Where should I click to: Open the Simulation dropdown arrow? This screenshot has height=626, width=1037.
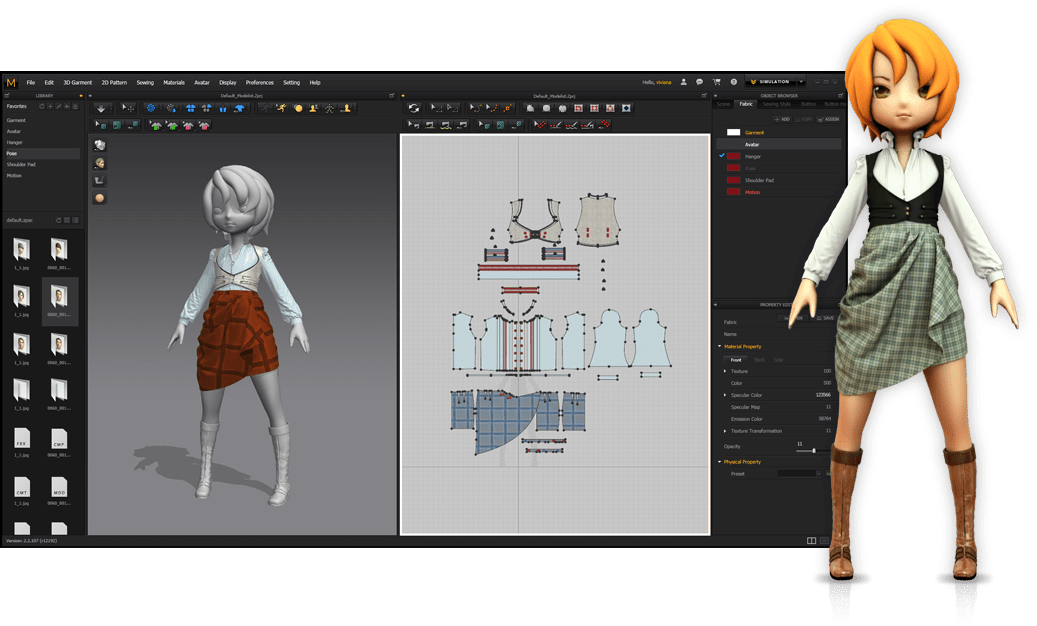(801, 82)
